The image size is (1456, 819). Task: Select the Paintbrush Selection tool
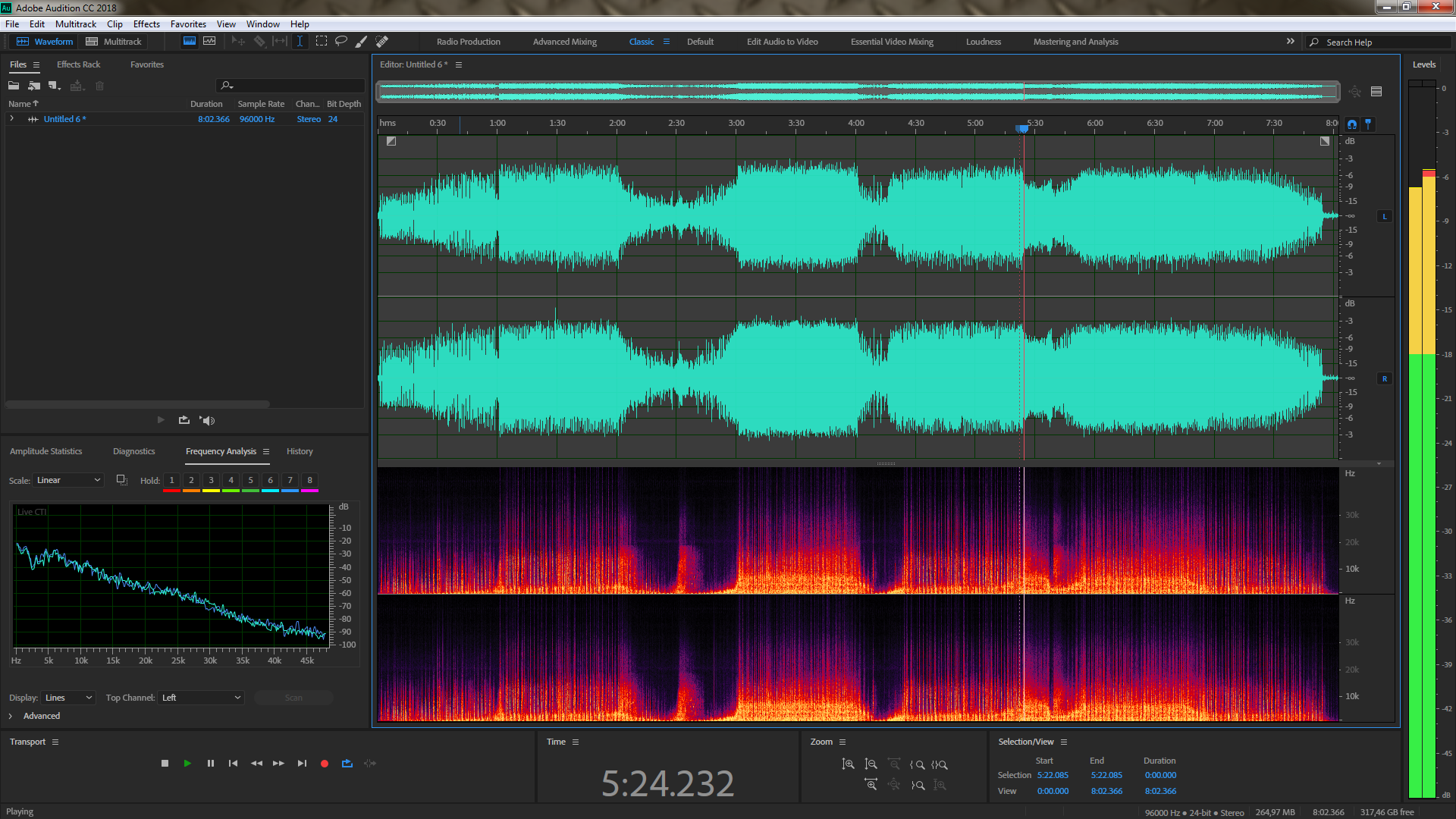click(x=362, y=42)
